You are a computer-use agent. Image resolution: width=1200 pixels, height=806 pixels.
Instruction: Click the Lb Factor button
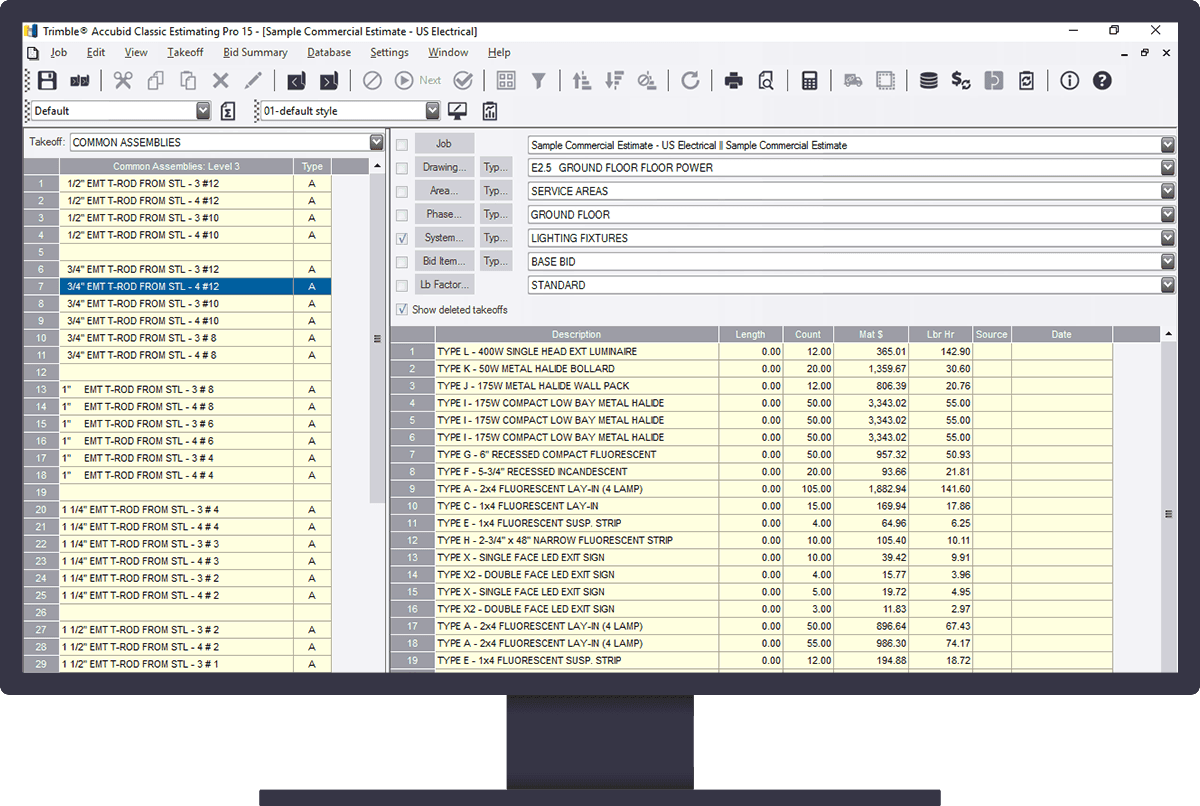(x=444, y=285)
